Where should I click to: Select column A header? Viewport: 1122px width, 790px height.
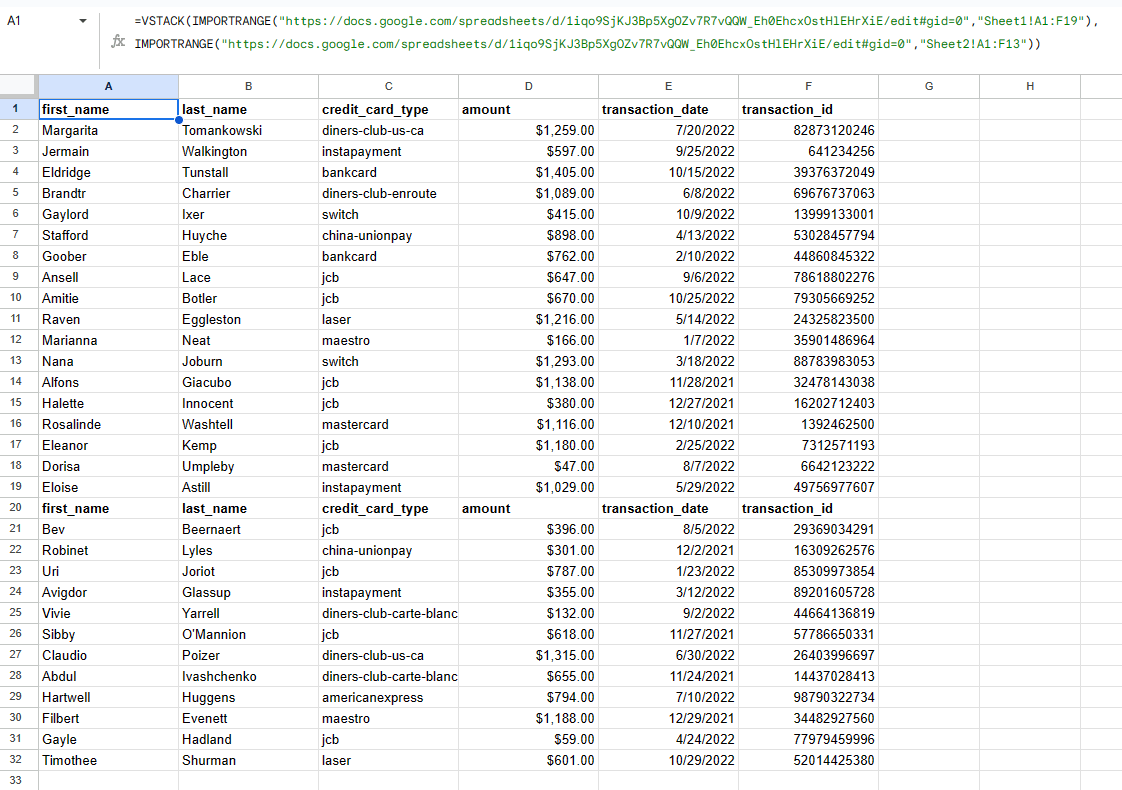pyautogui.click(x=108, y=86)
